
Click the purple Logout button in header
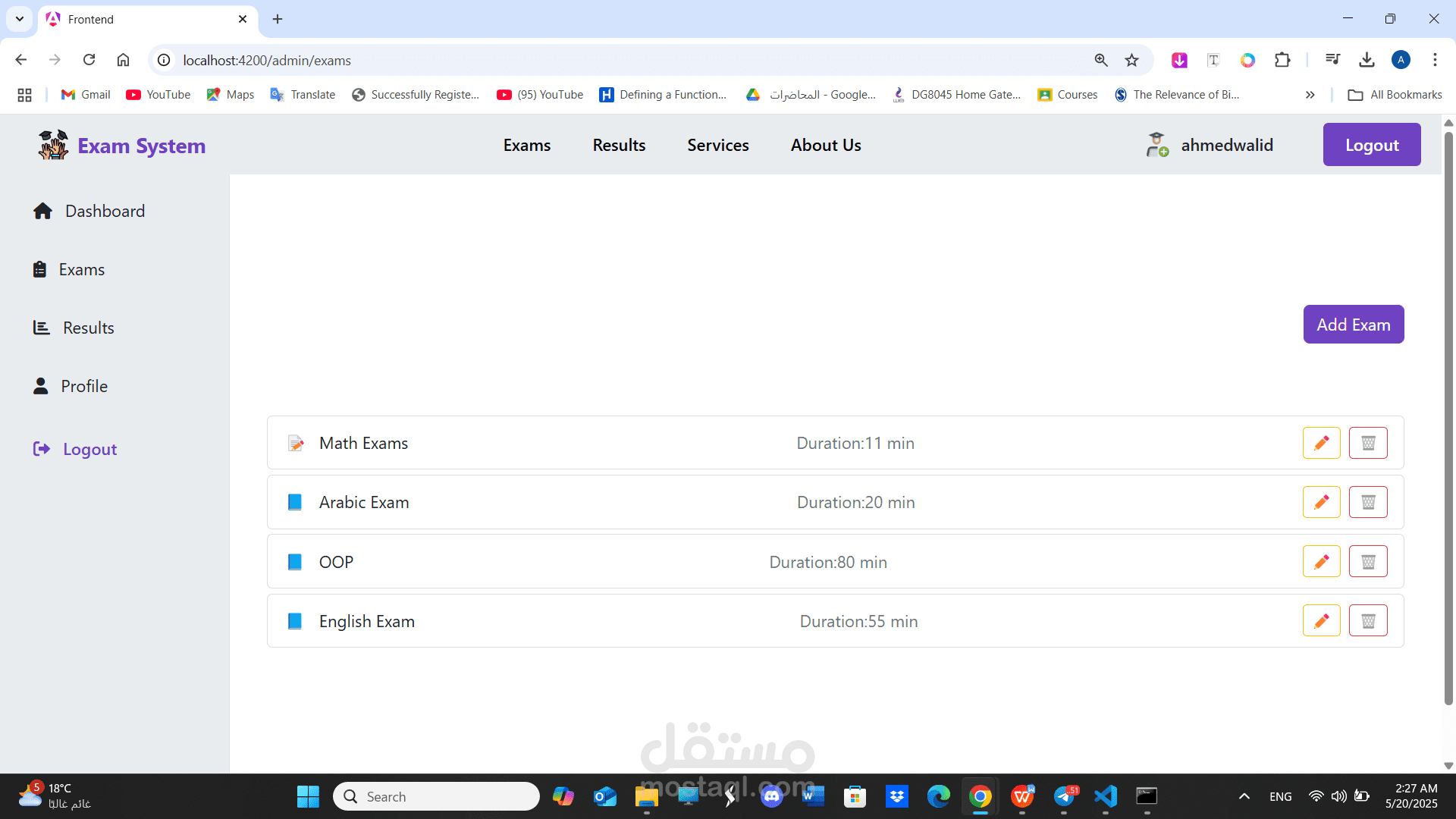click(x=1371, y=145)
